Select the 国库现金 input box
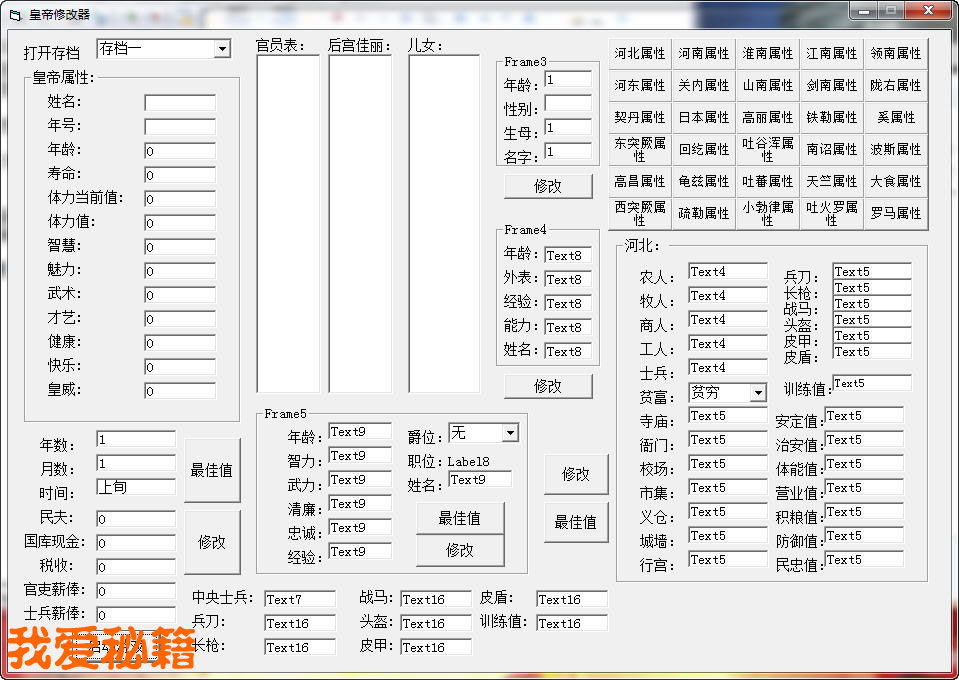Viewport: 959px width, 680px height. pyautogui.click(x=136, y=543)
